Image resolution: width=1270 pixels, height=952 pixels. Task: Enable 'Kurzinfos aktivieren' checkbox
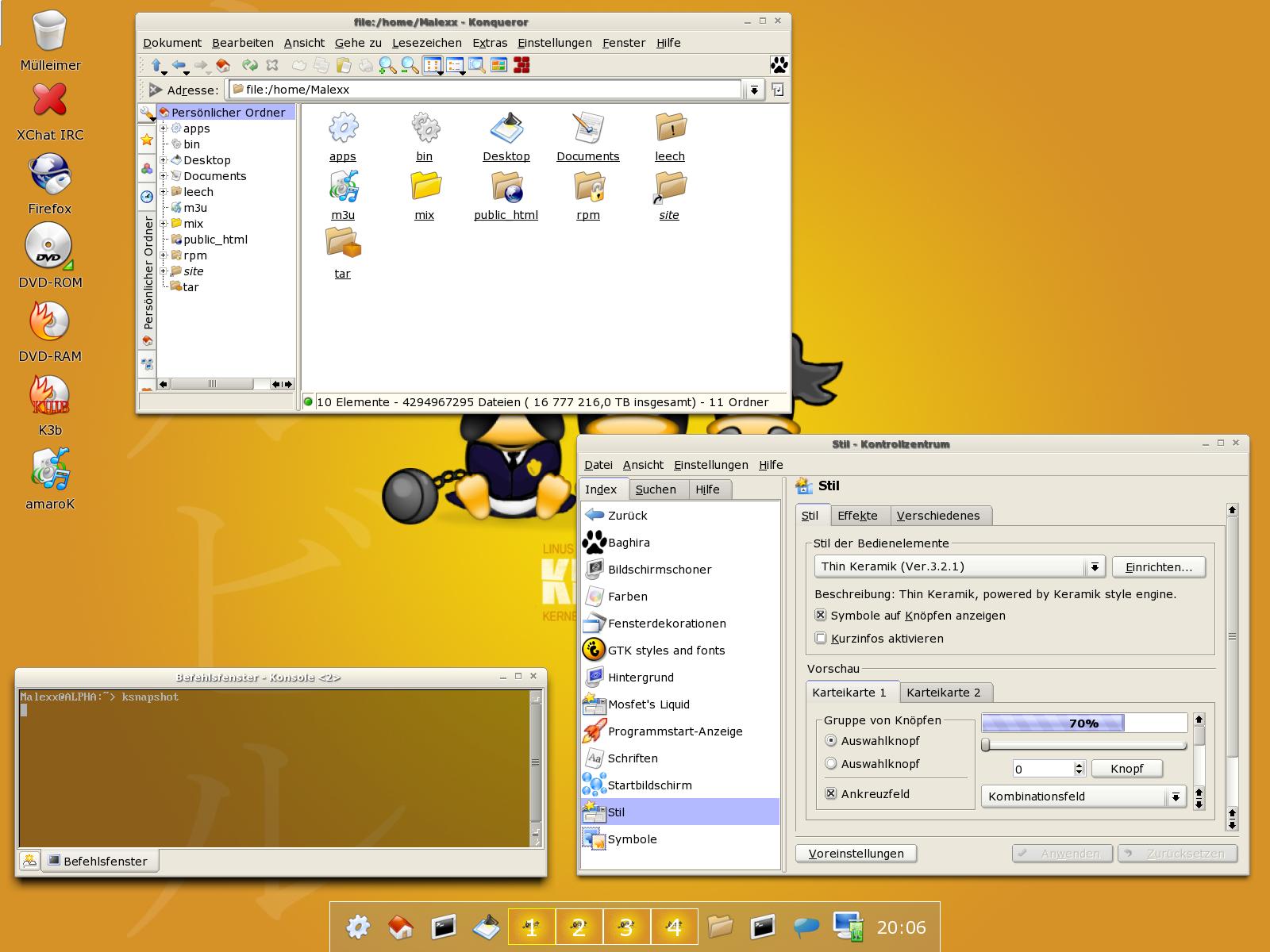click(821, 638)
